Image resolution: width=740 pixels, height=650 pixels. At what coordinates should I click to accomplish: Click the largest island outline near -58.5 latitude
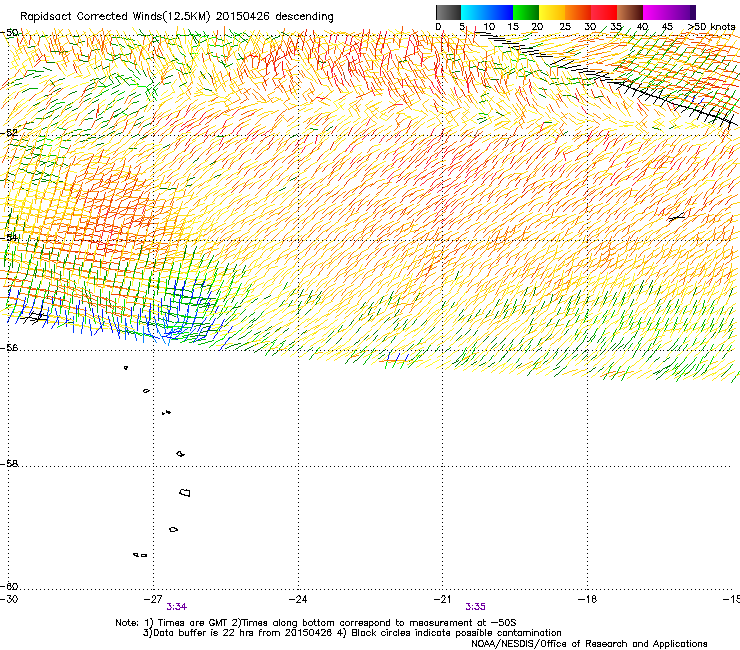185,492
